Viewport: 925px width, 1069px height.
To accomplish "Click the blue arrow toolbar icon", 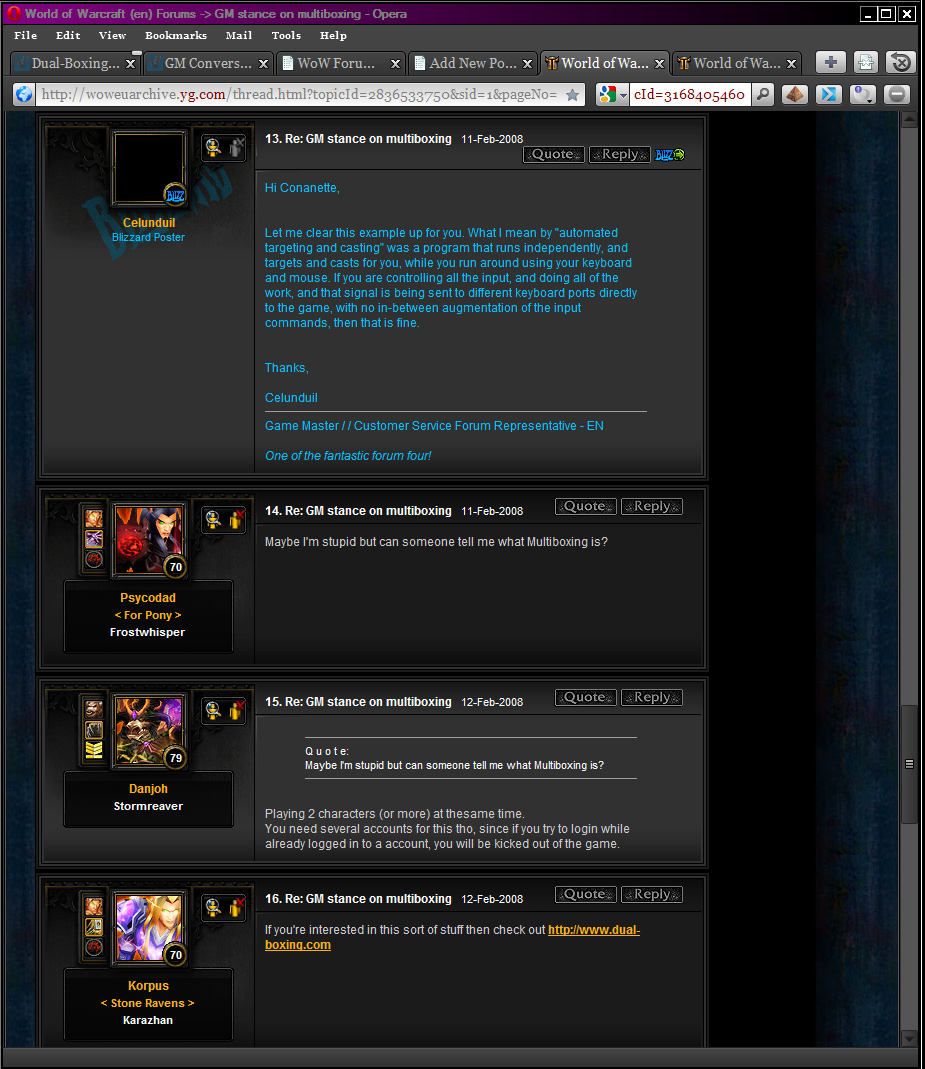I will tap(829, 94).
